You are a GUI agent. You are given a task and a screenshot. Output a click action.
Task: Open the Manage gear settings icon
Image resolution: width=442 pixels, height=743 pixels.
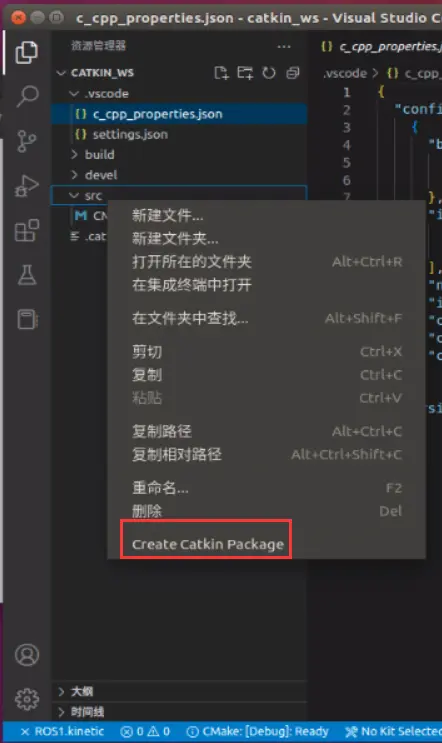(27, 699)
